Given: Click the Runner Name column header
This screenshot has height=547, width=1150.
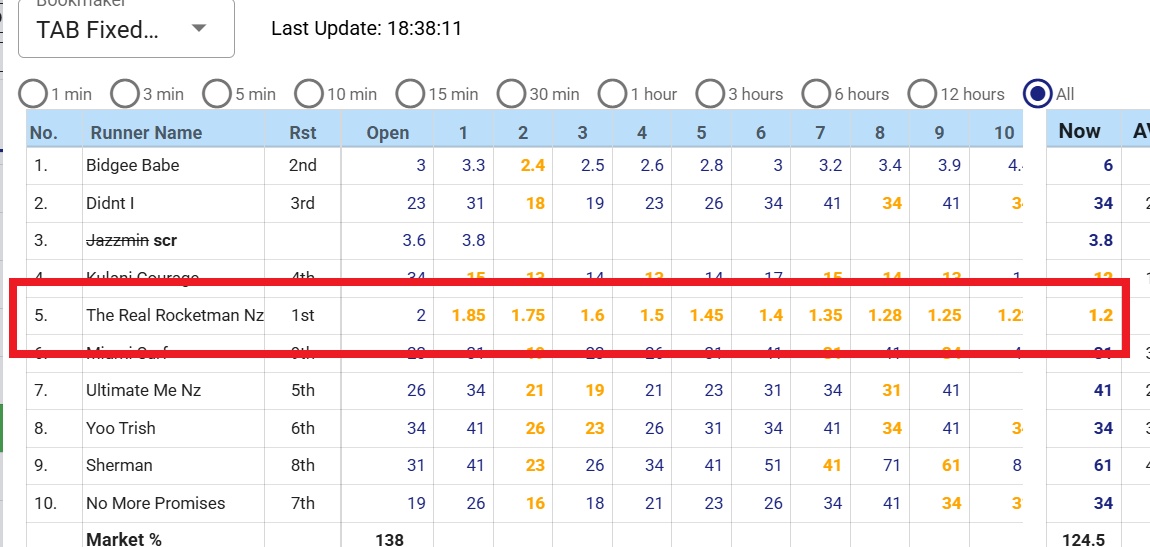Looking at the screenshot, I should [x=146, y=132].
